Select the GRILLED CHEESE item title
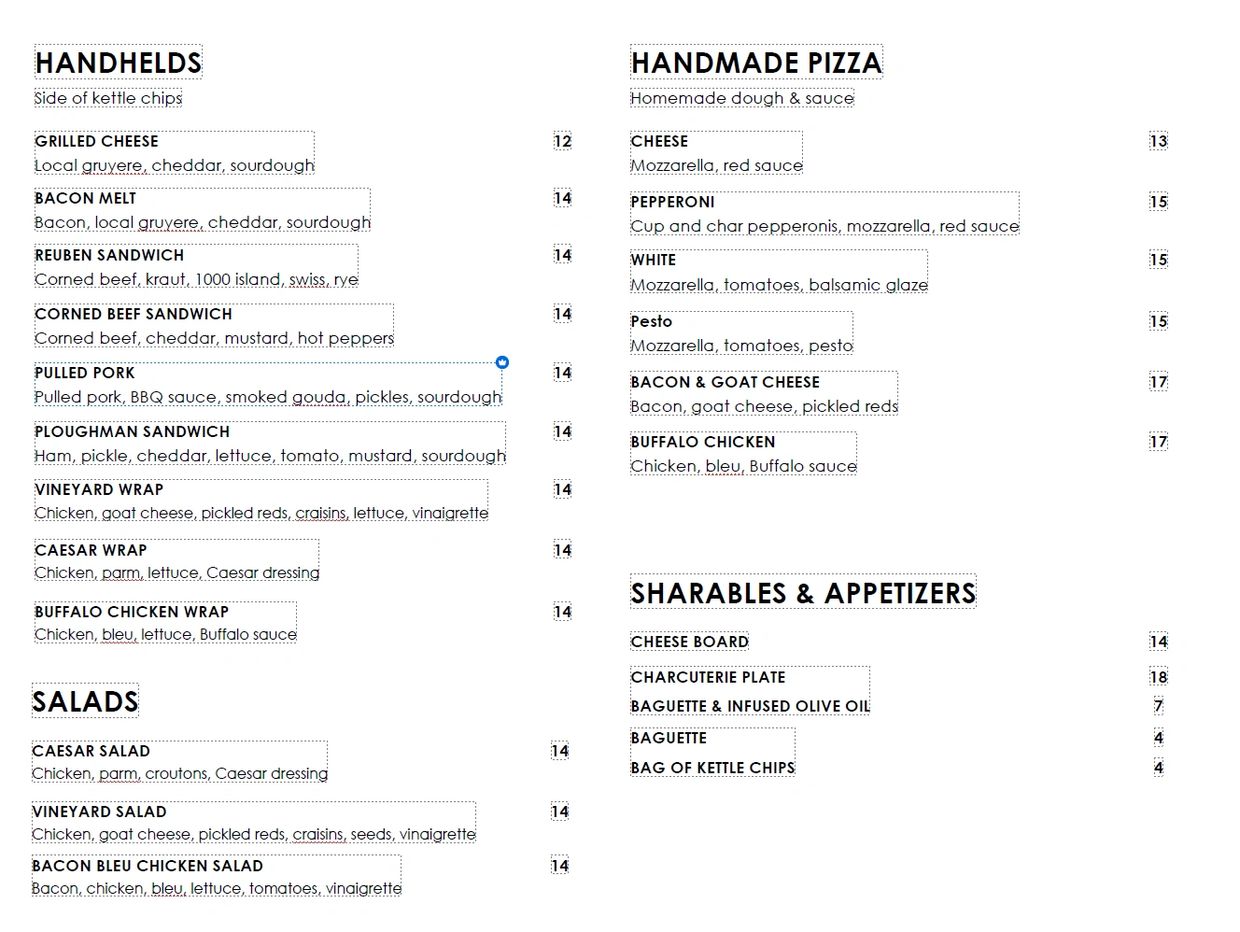 (97, 141)
